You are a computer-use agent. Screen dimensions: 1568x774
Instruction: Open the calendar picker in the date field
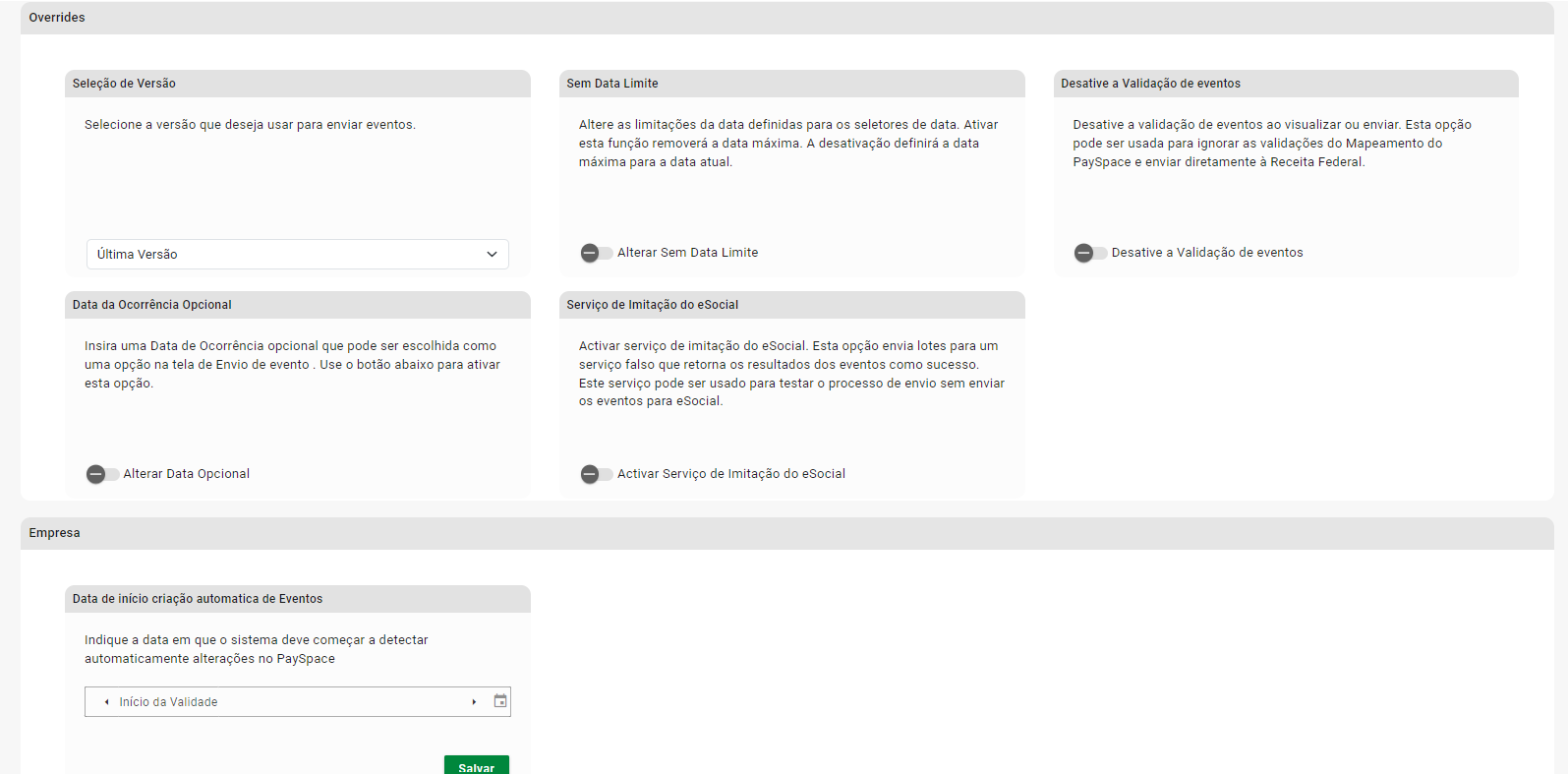tap(500, 701)
